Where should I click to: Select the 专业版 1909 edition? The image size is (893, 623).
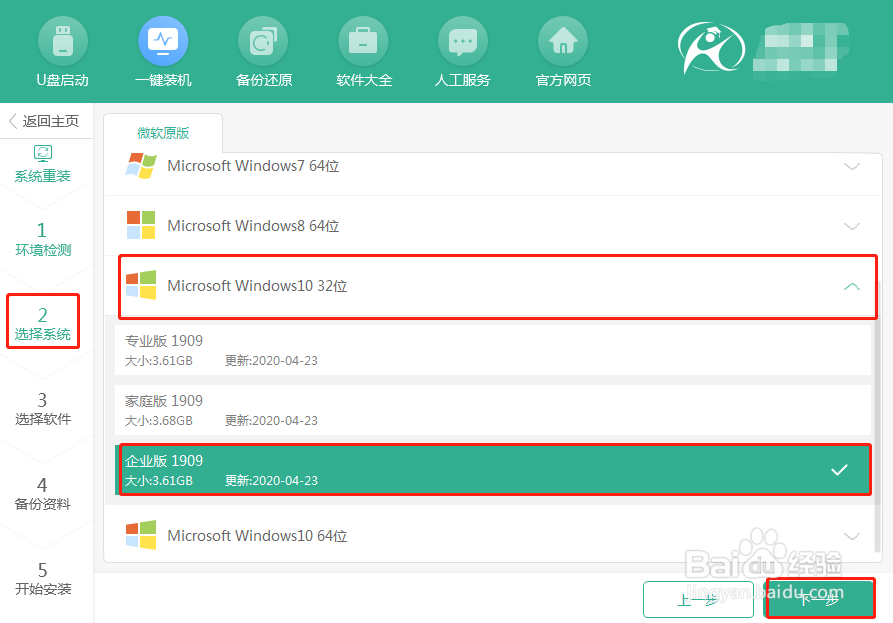(493, 350)
